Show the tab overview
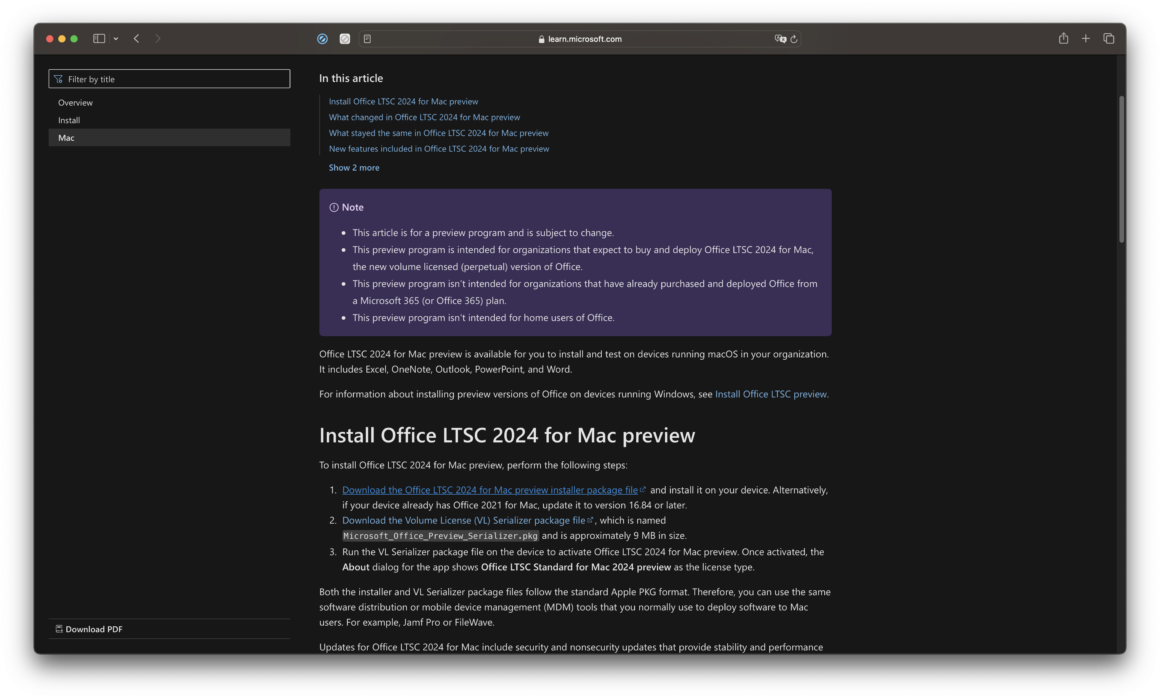This screenshot has width=1160, height=699. (x=1108, y=38)
